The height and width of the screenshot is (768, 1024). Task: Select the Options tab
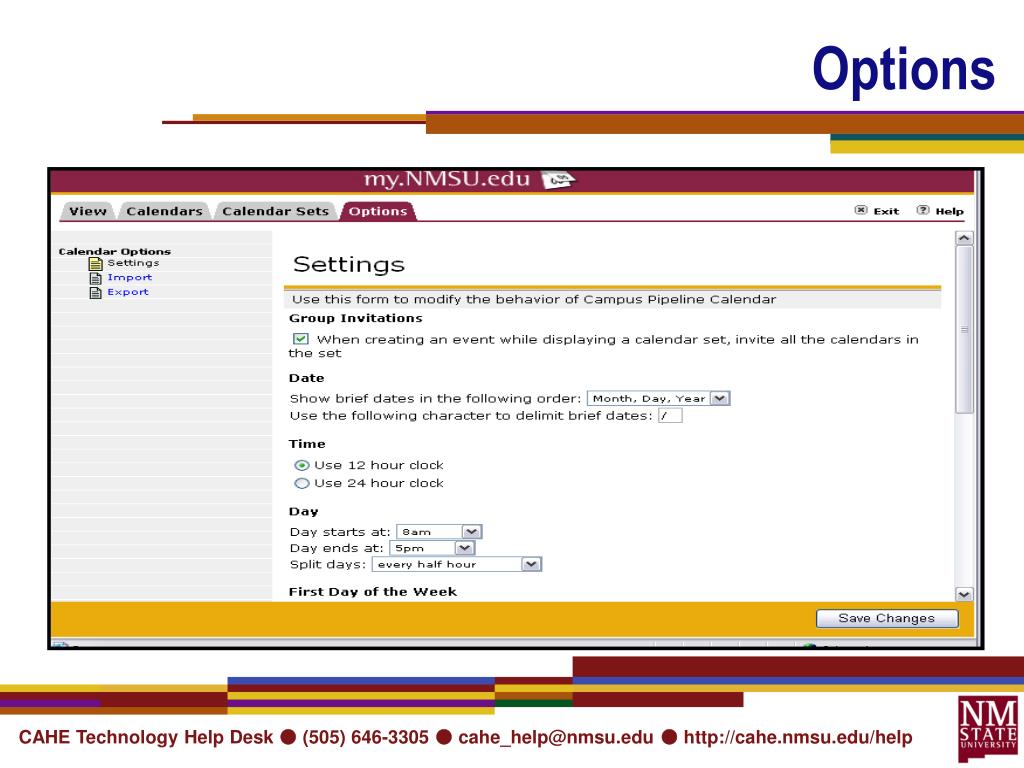(x=378, y=212)
